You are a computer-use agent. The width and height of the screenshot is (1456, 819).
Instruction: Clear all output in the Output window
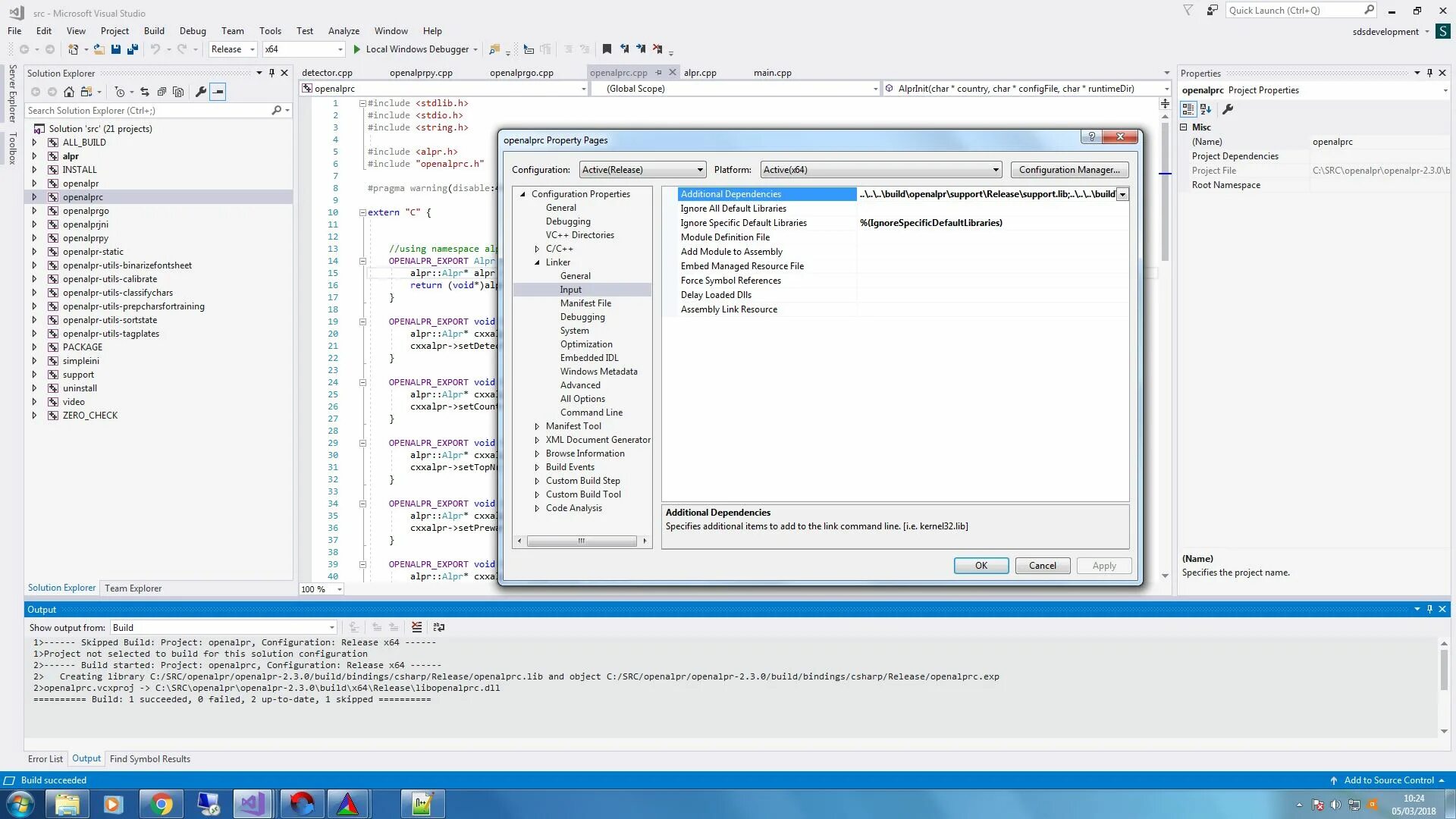pos(416,627)
